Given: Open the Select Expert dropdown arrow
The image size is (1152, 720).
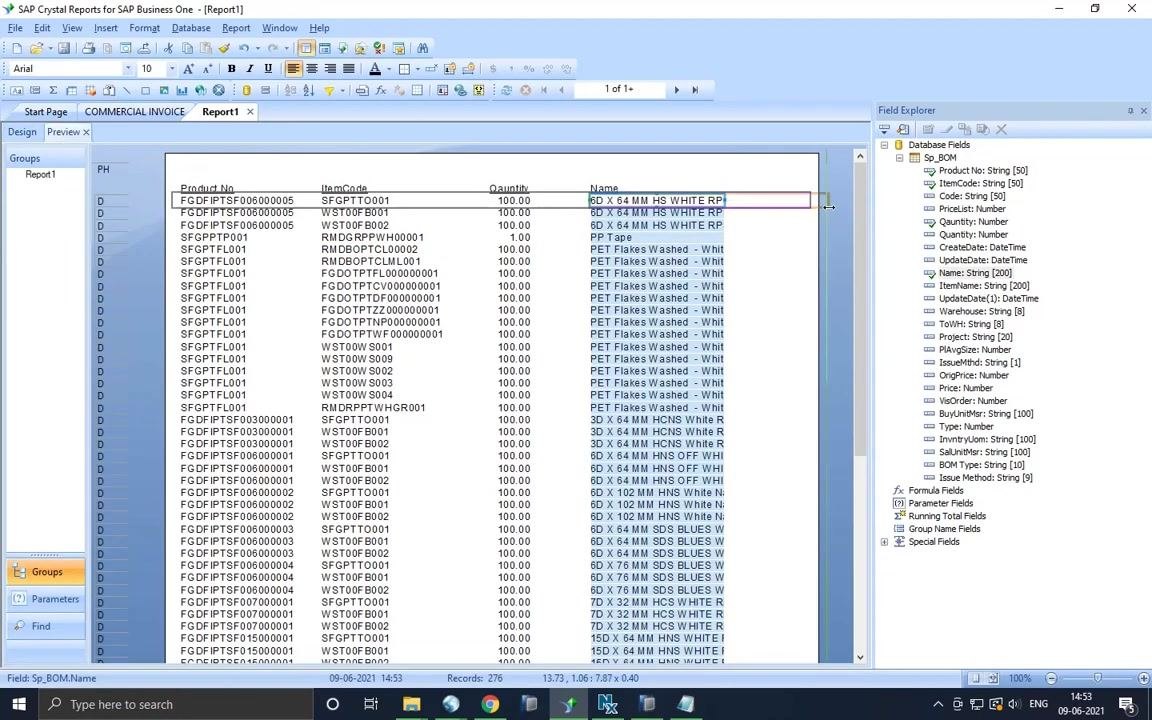Looking at the screenshot, I should click(x=342, y=90).
